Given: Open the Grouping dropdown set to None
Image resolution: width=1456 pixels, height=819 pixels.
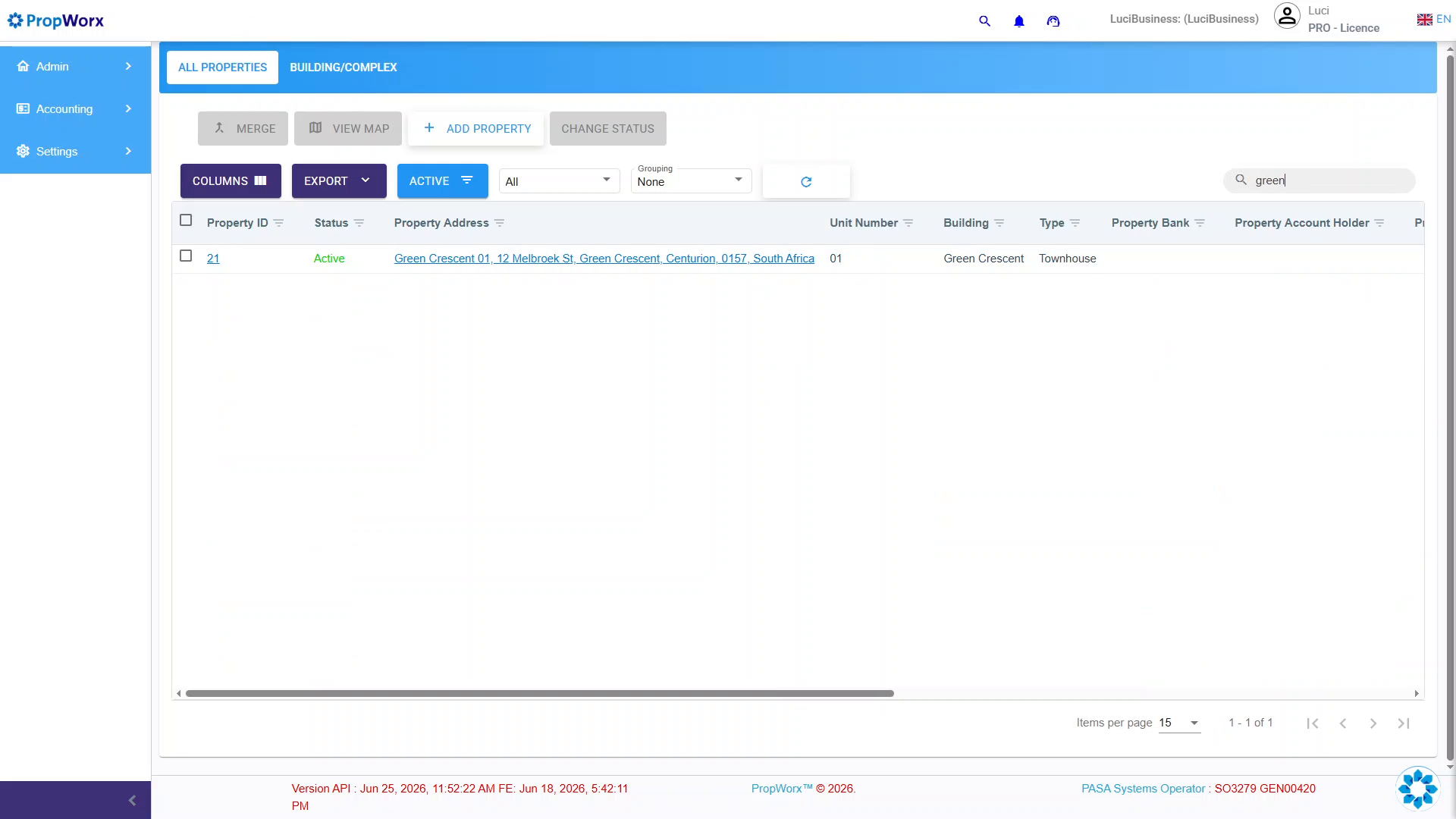Looking at the screenshot, I should [691, 180].
